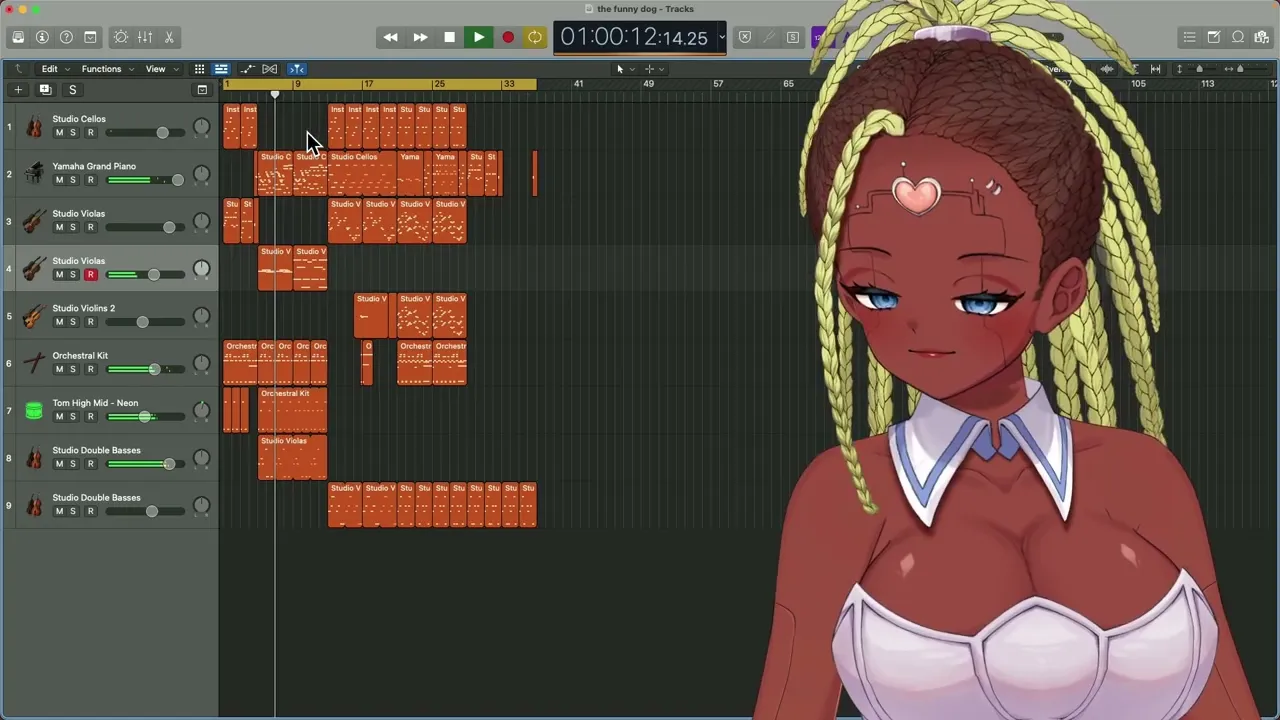This screenshot has width=1280, height=720.
Task: Record-enable the Studio Violas track 3
Action: (x=90, y=227)
